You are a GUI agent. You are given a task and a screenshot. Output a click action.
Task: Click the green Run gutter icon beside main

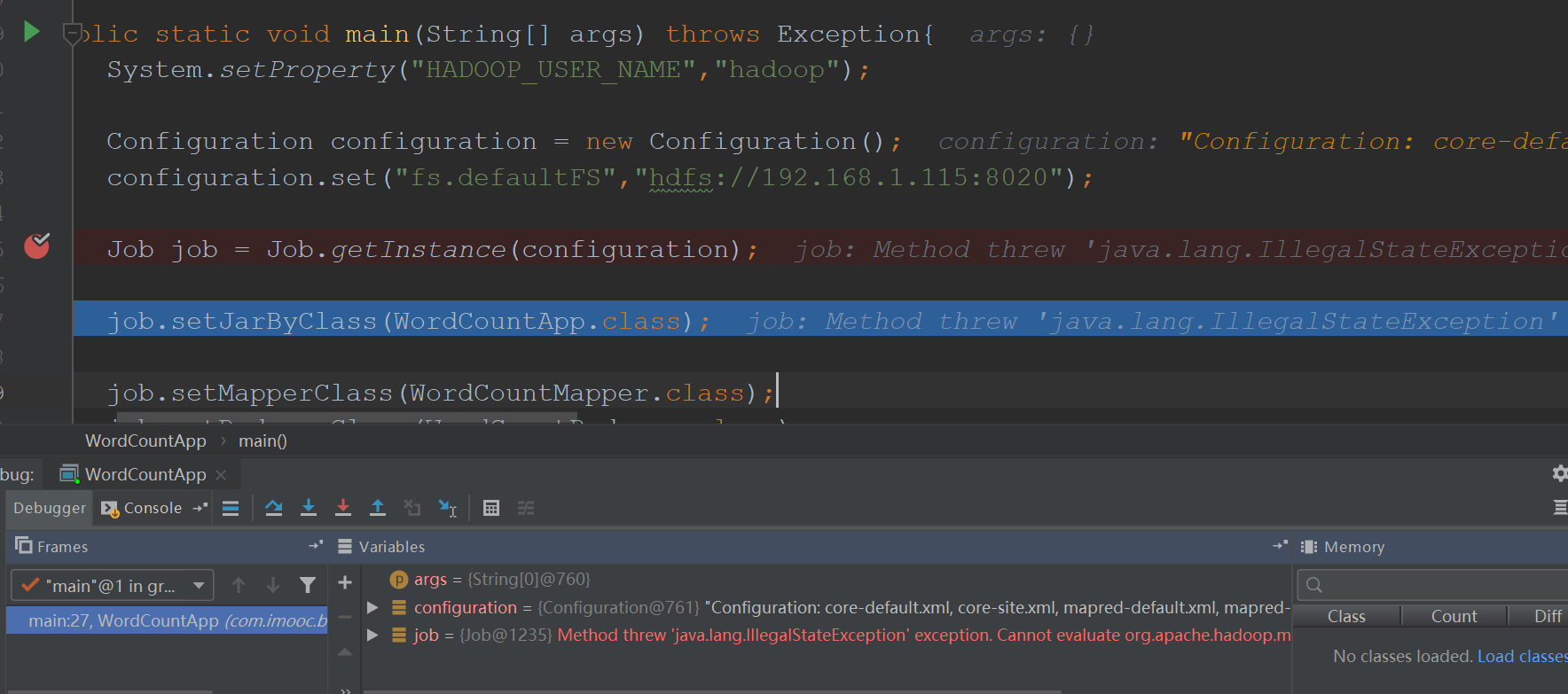click(x=32, y=32)
